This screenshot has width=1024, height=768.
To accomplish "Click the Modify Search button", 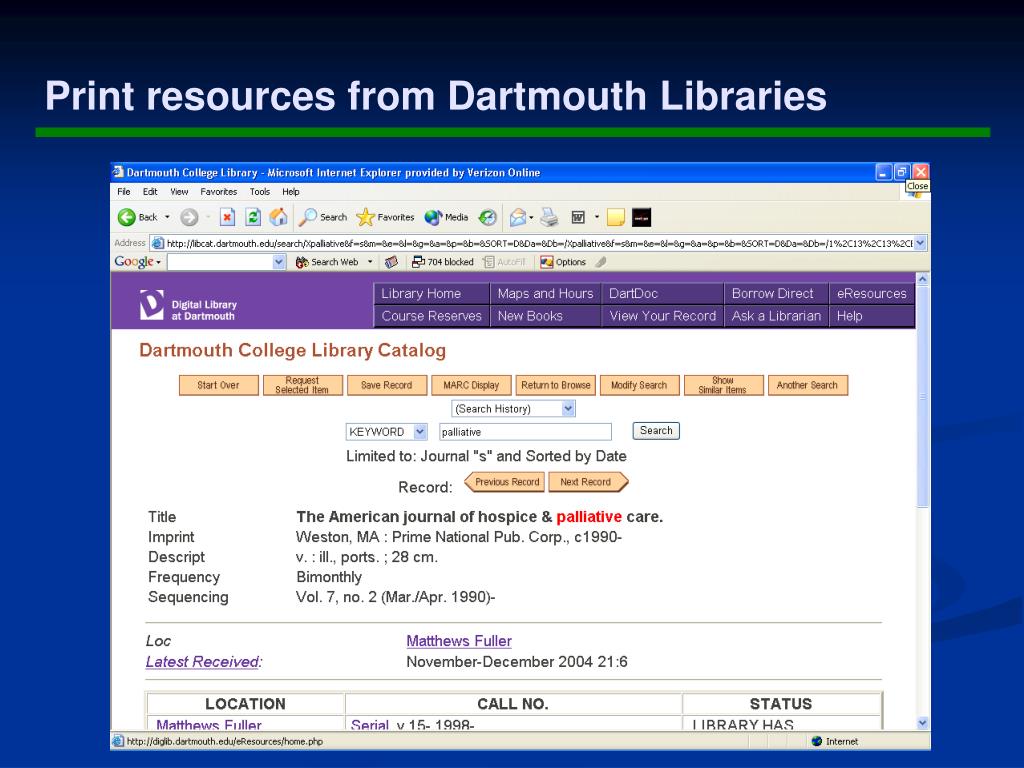I will [x=639, y=385].
